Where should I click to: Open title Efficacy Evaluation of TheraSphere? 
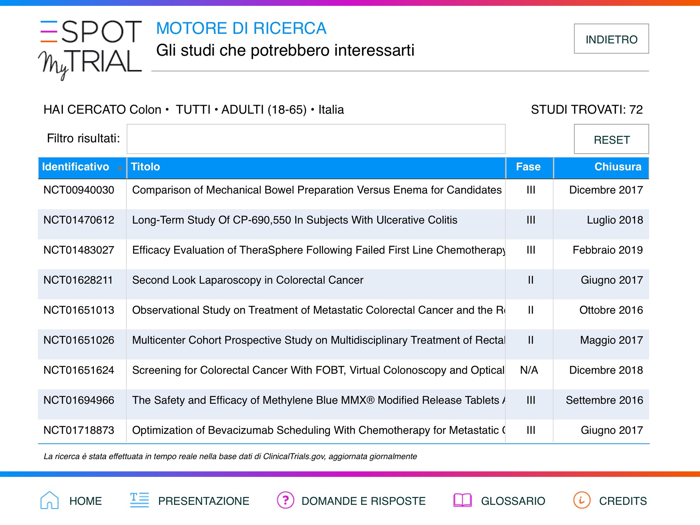coord(318,250)
